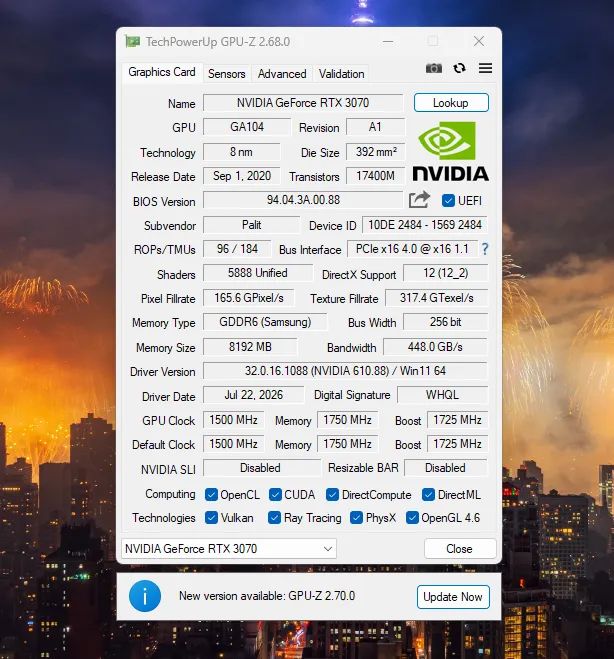The height and width of the screenshot is (659, 614).
Task: Click the GPU Clock row Boost 1725 MHz
Action: click(x=458, y=419)
